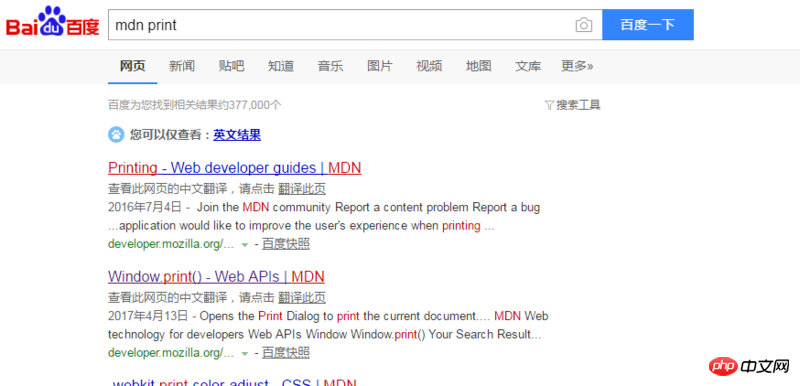Open the 贴吧 tab
Image resolution: width=800 pixels, height=386 pixels.
232,66
